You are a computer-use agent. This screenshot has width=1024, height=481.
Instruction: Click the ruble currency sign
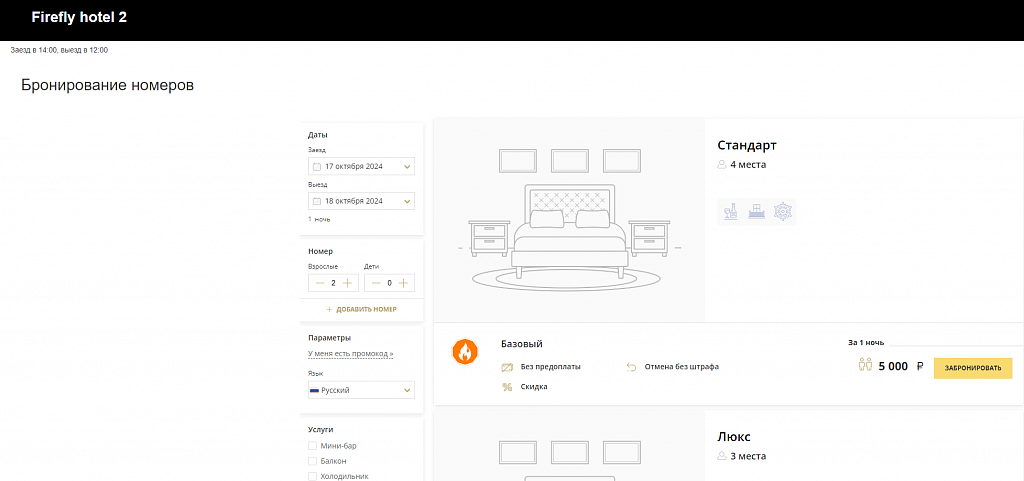tap(920, 366)
